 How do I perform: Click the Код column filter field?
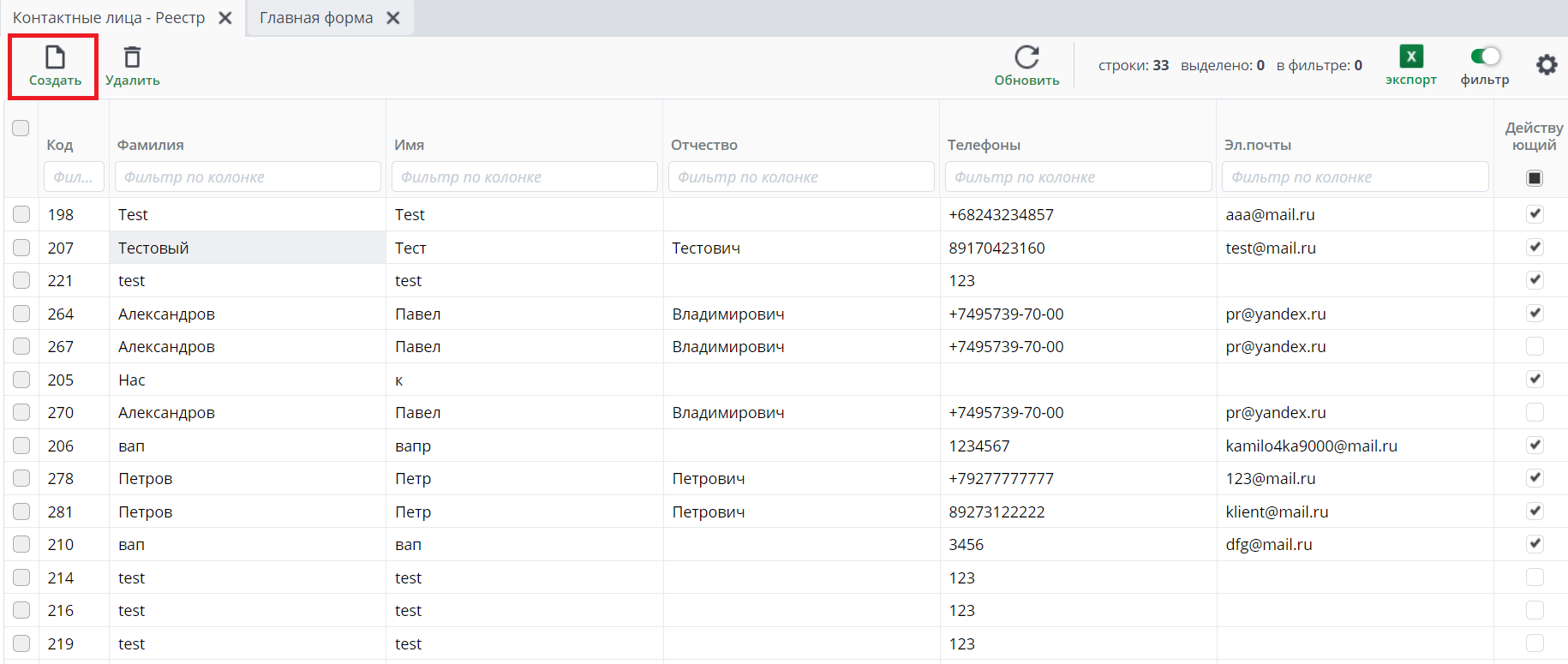(x=74, y=177)
